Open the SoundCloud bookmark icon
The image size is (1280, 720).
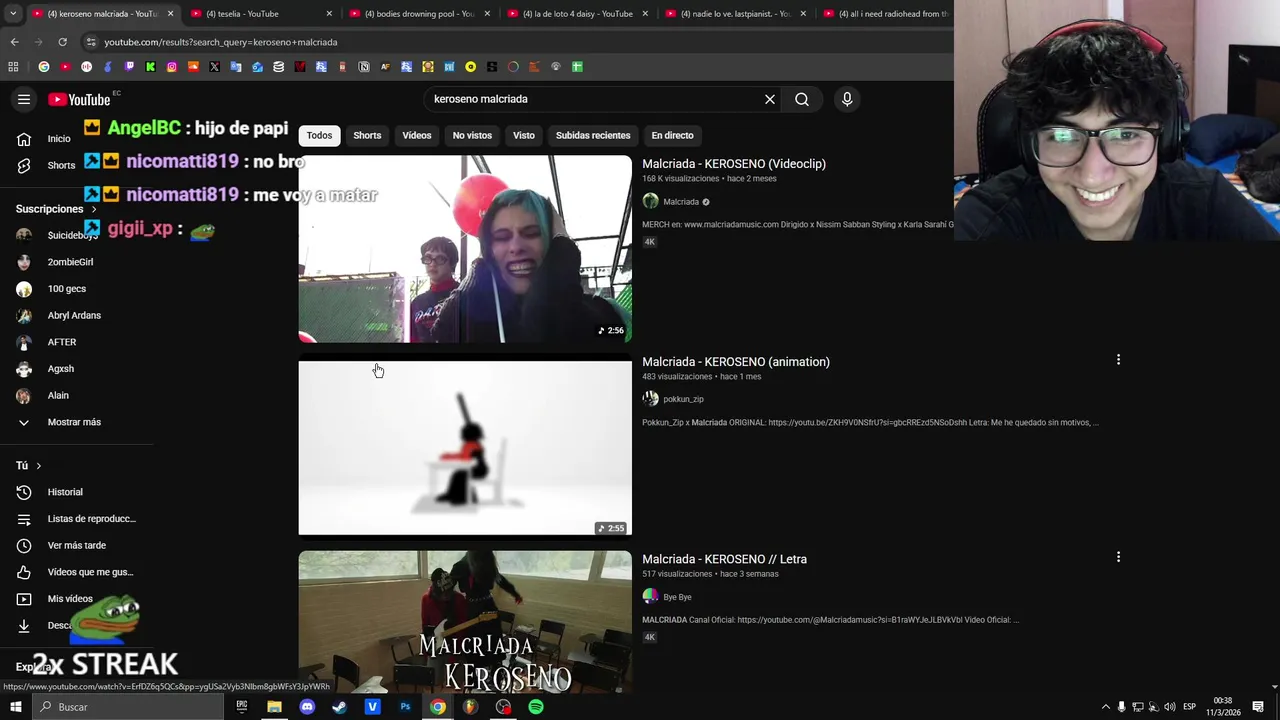[193, 67]
